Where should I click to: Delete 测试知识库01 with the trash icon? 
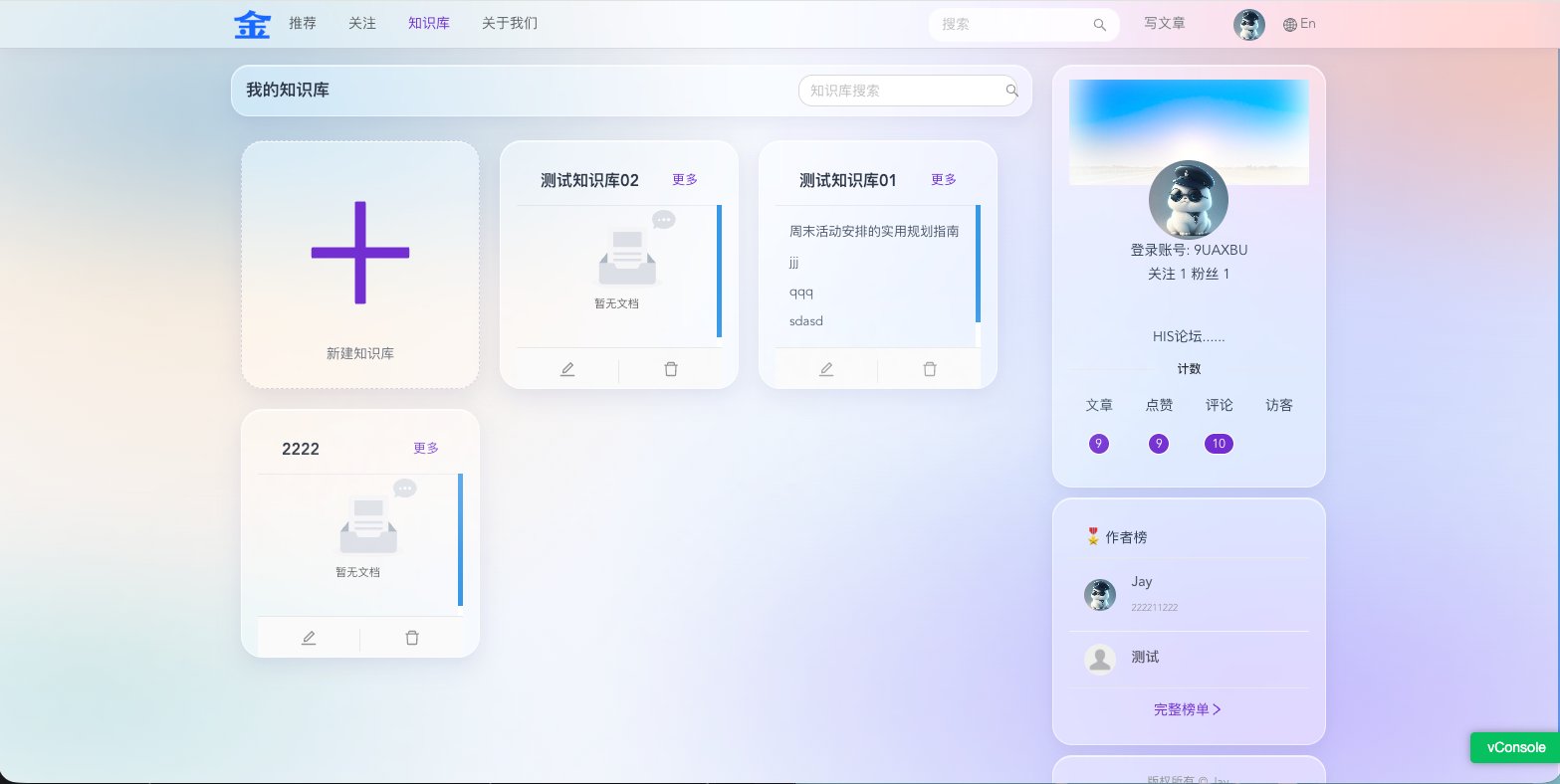pyautogui.click(x=930, y=369)
